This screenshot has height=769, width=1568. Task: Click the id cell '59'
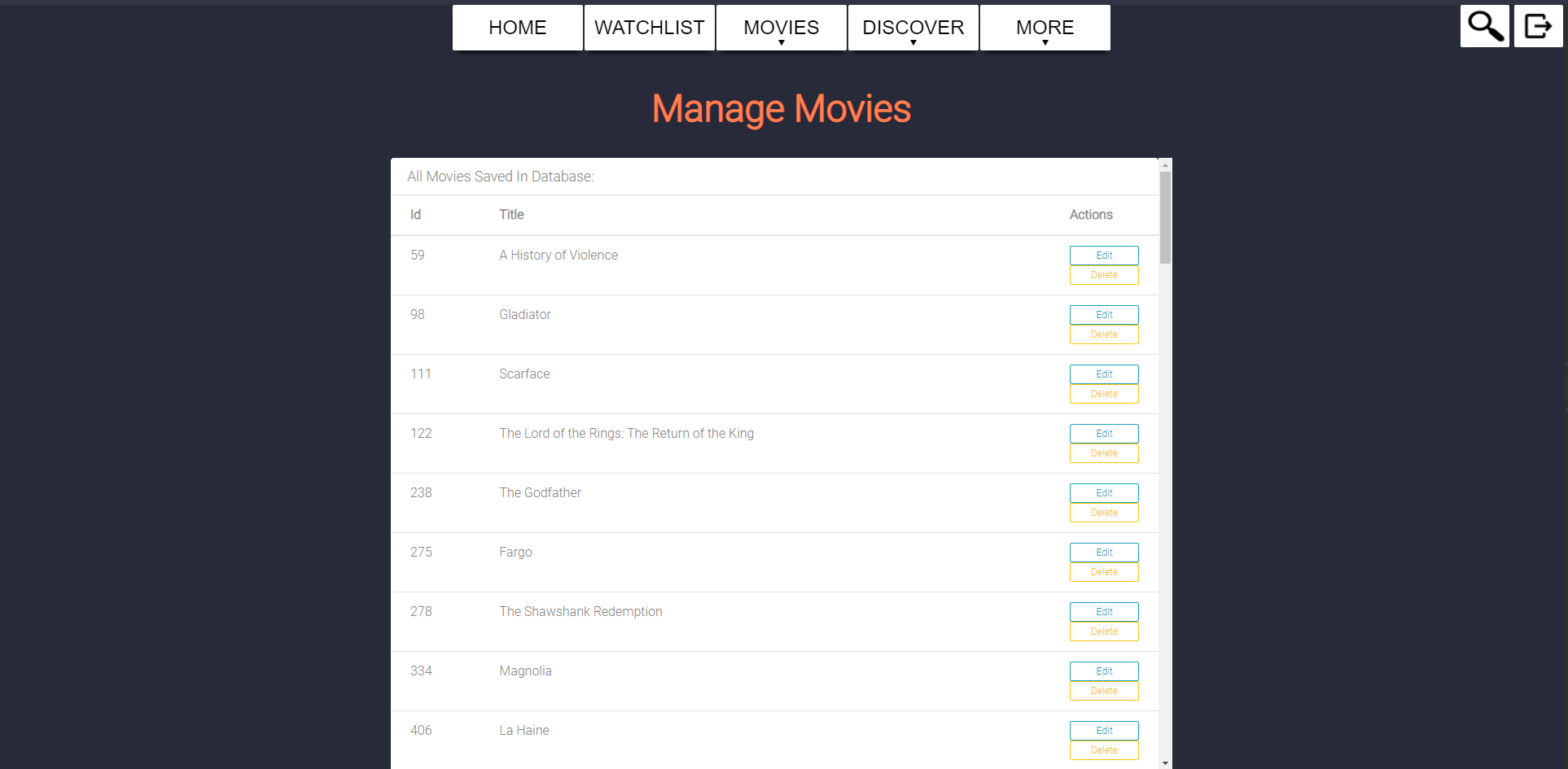pos(418,256)
